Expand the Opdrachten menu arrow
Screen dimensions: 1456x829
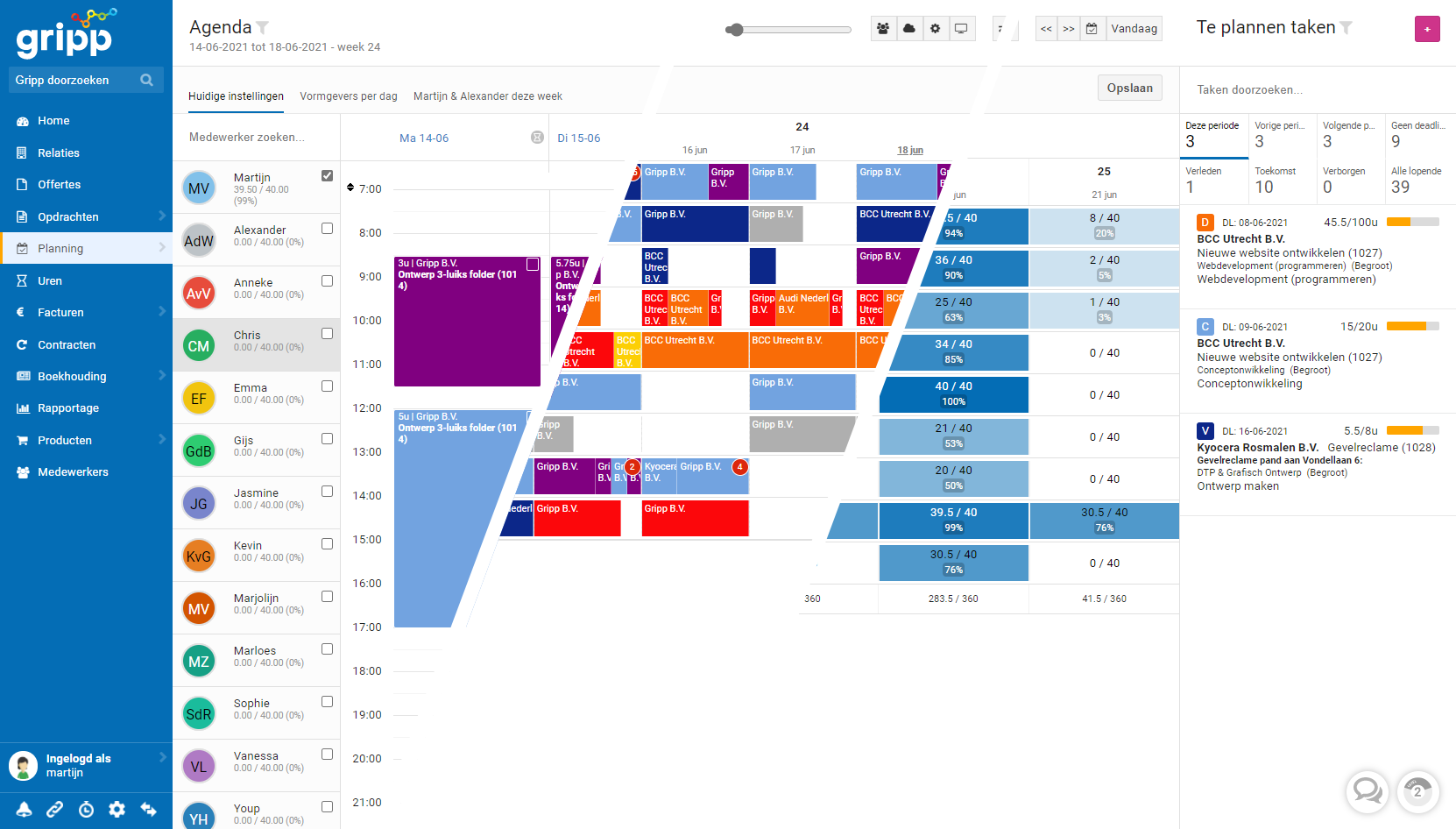point(162,216)
